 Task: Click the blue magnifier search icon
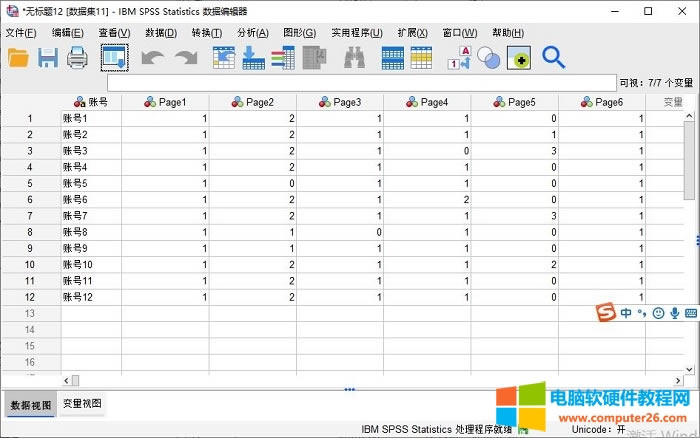[553, 57]
